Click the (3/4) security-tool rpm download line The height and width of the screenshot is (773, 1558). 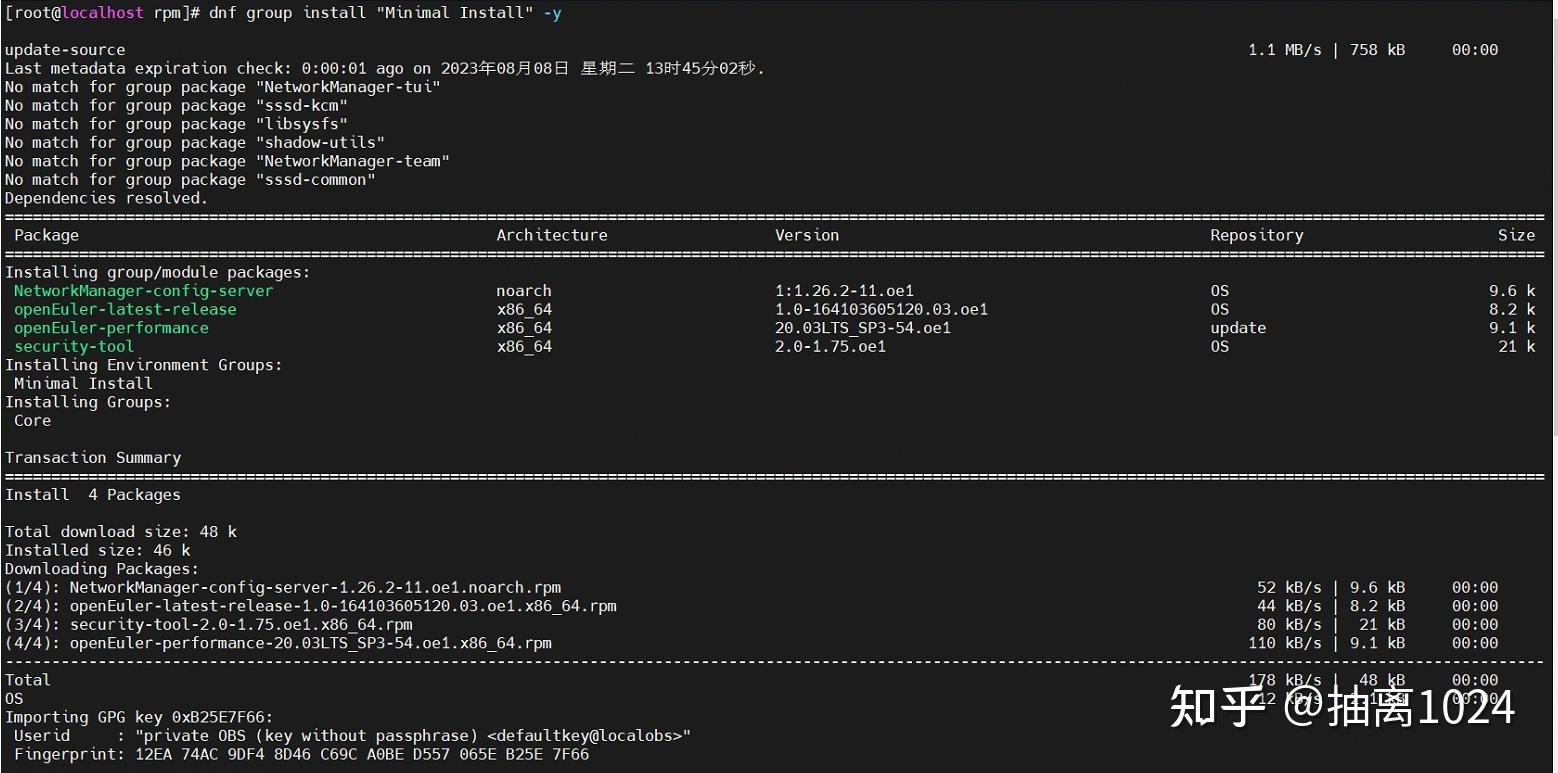coord(209,625)
